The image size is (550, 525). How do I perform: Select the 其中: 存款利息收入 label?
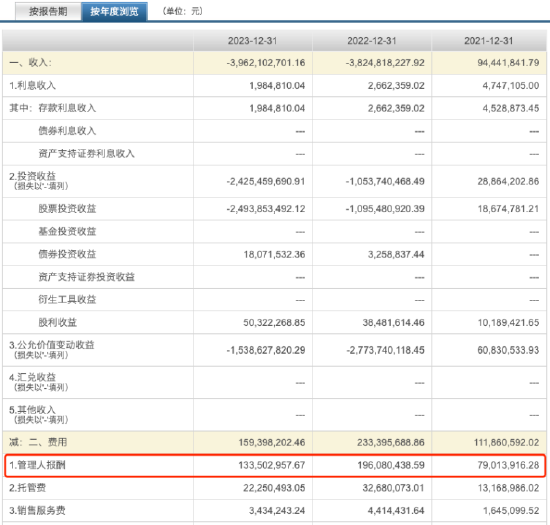point(53,108)
